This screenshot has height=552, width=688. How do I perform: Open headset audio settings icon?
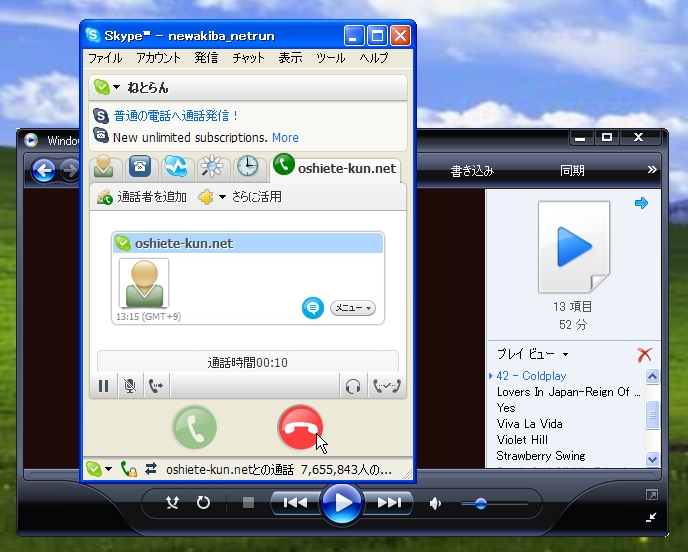[x=353, y=386]
